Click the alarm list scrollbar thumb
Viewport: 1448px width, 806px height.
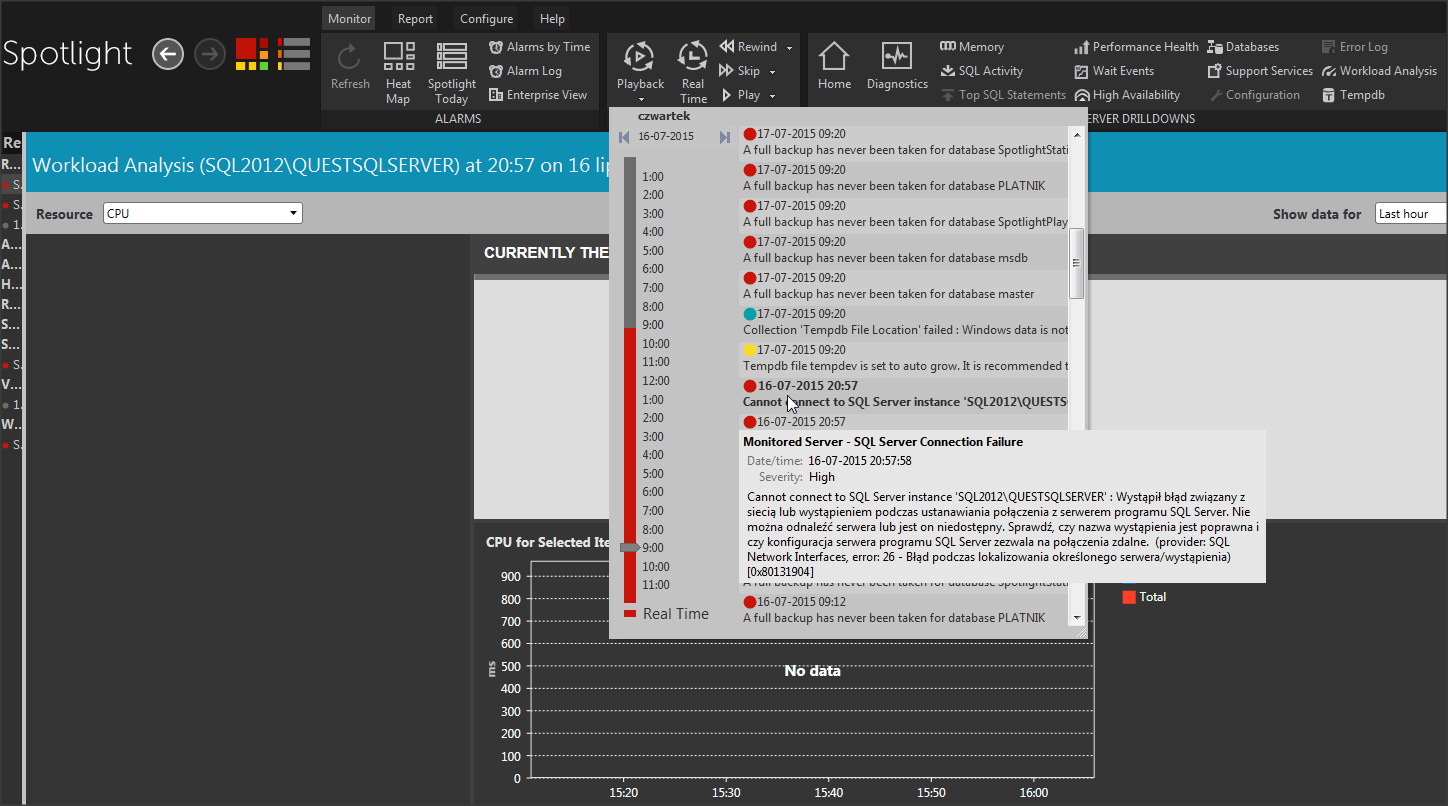pos(1077,263)
